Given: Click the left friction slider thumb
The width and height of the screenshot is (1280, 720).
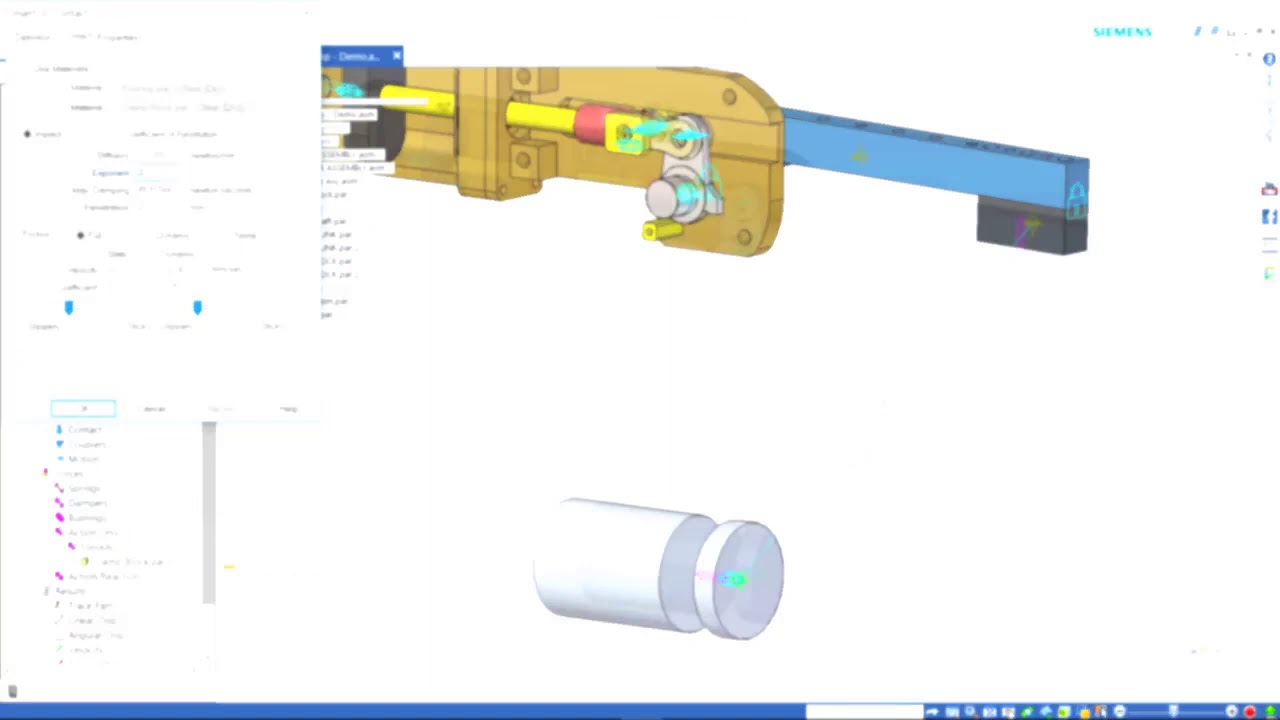Looking at the screenshot, I should (69, 307).
